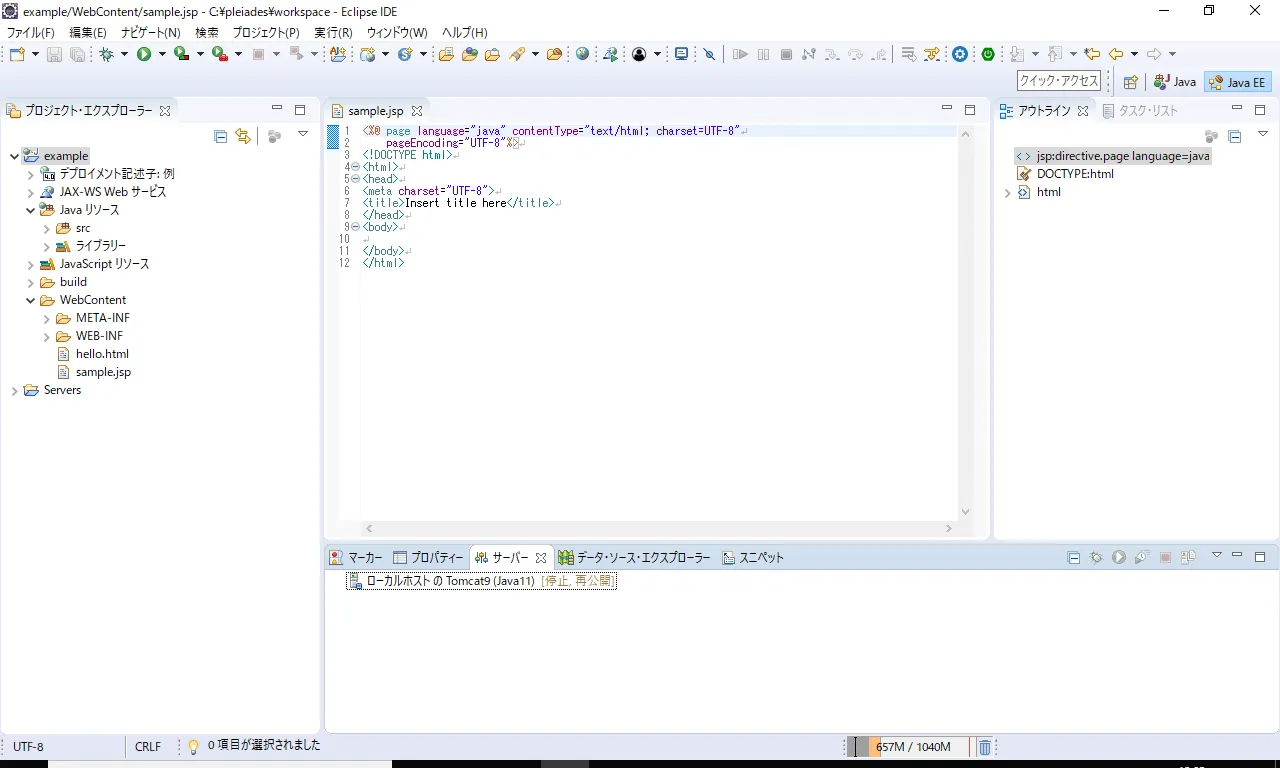
Task: Click the Run External Tools icon
Action: (x=220, y=54)
